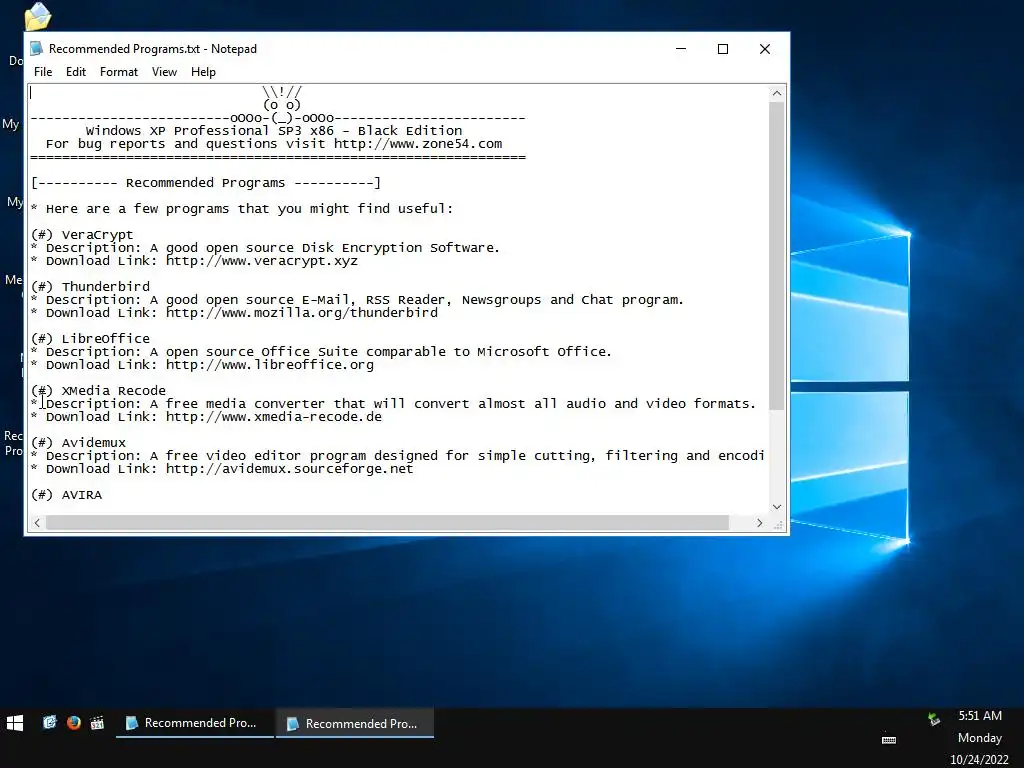Click the (#) LibreOffice heading line
This screenshot has height=768, width=1024.
pos(90,339)
